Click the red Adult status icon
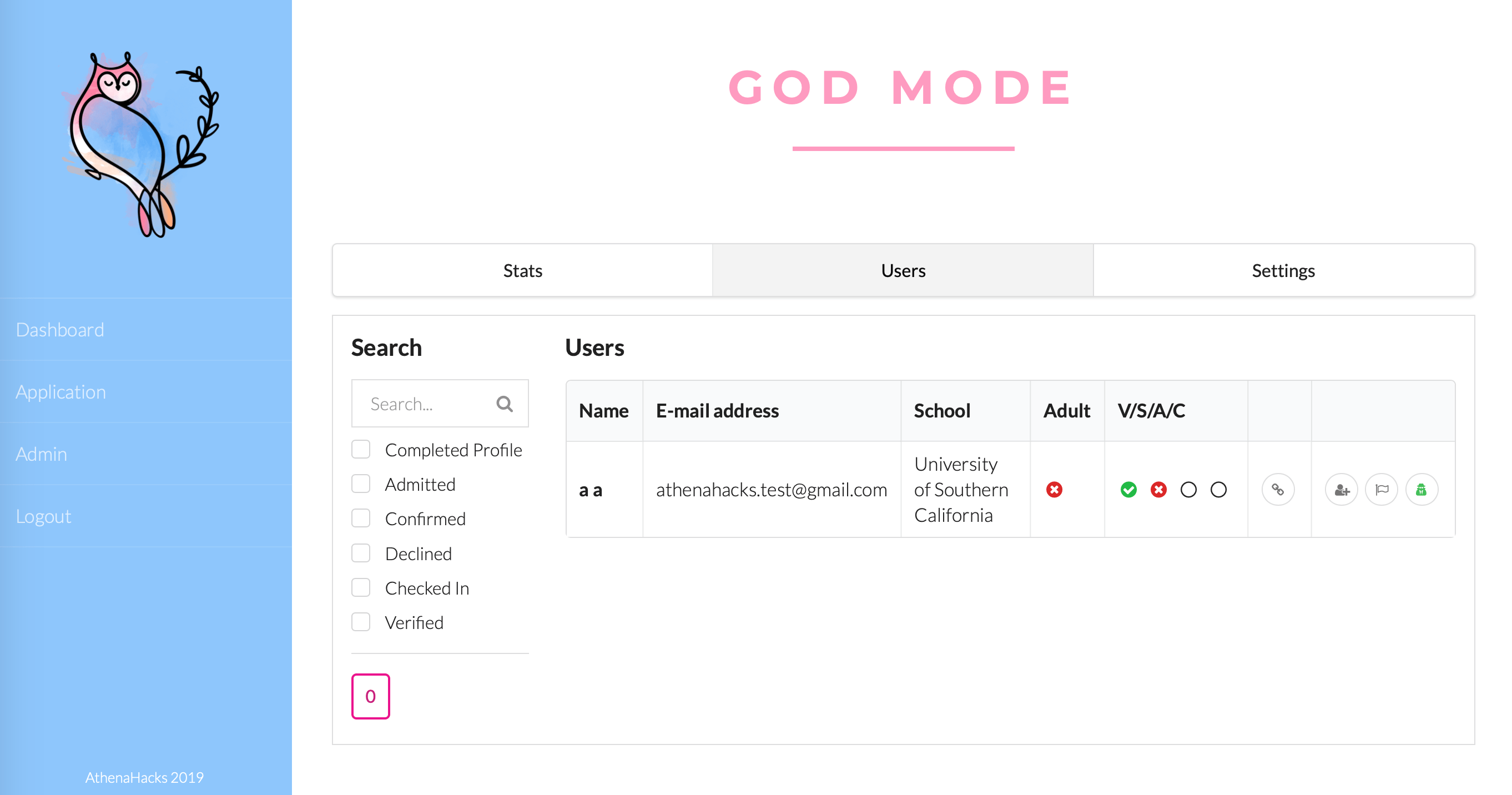 point(1054,489)
